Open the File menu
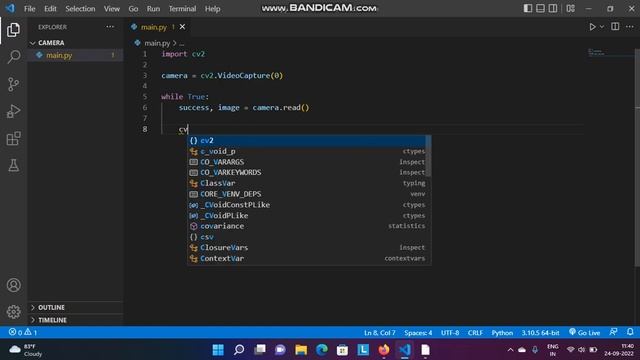This screenshot has width=640, height=360. [30, 9]
